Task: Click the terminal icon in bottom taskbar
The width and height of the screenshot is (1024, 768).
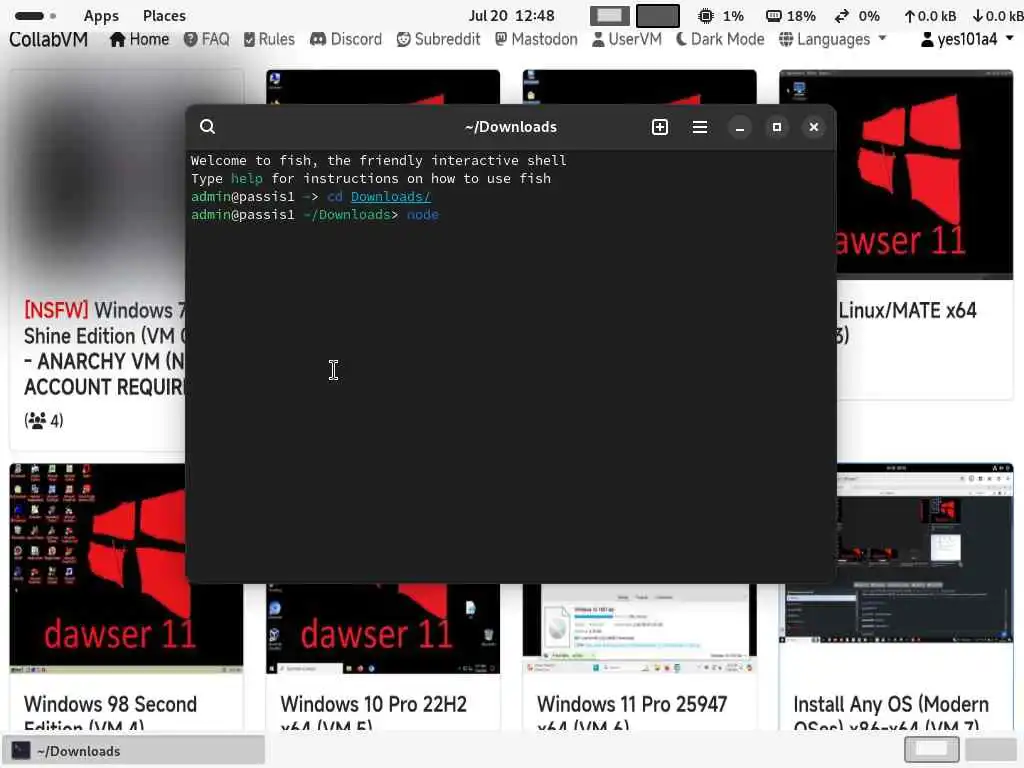Action: tap(21, 751)
